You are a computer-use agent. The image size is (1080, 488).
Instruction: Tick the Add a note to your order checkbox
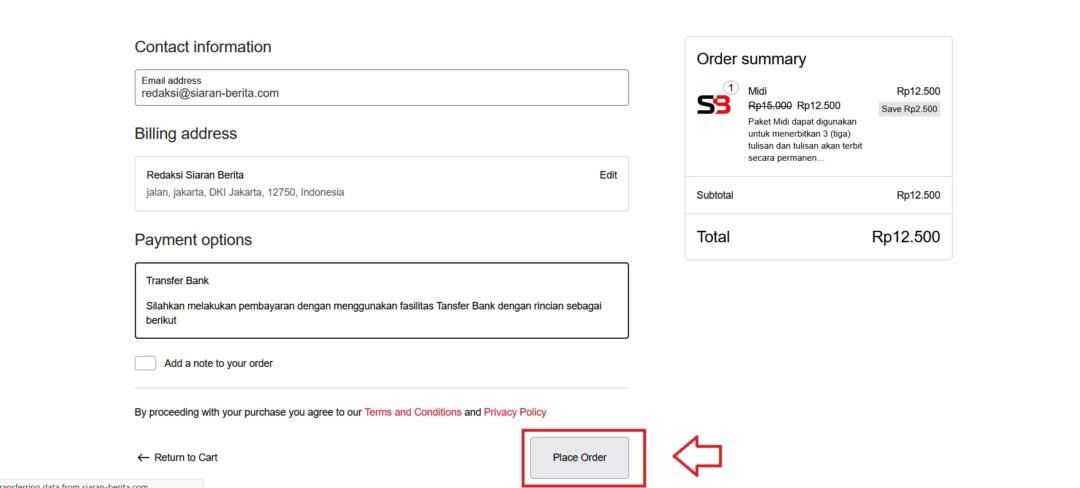click(x=146, y=363)
